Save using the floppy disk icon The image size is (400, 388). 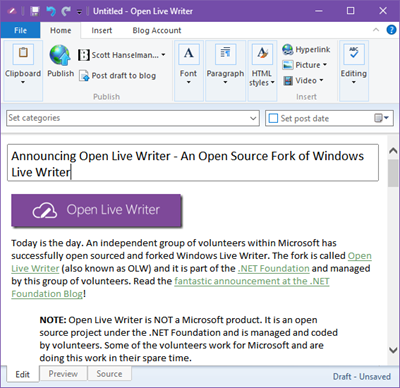(x=35, y=11)
